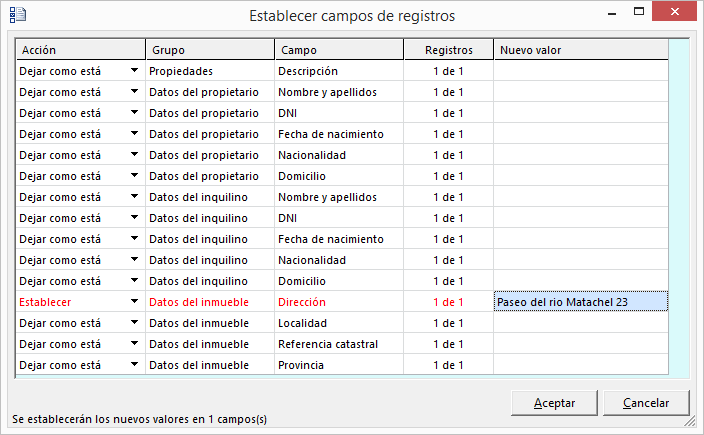This screenshot has width=704, height=435.
Task: Click the Cancelar button
Action: 646,403
